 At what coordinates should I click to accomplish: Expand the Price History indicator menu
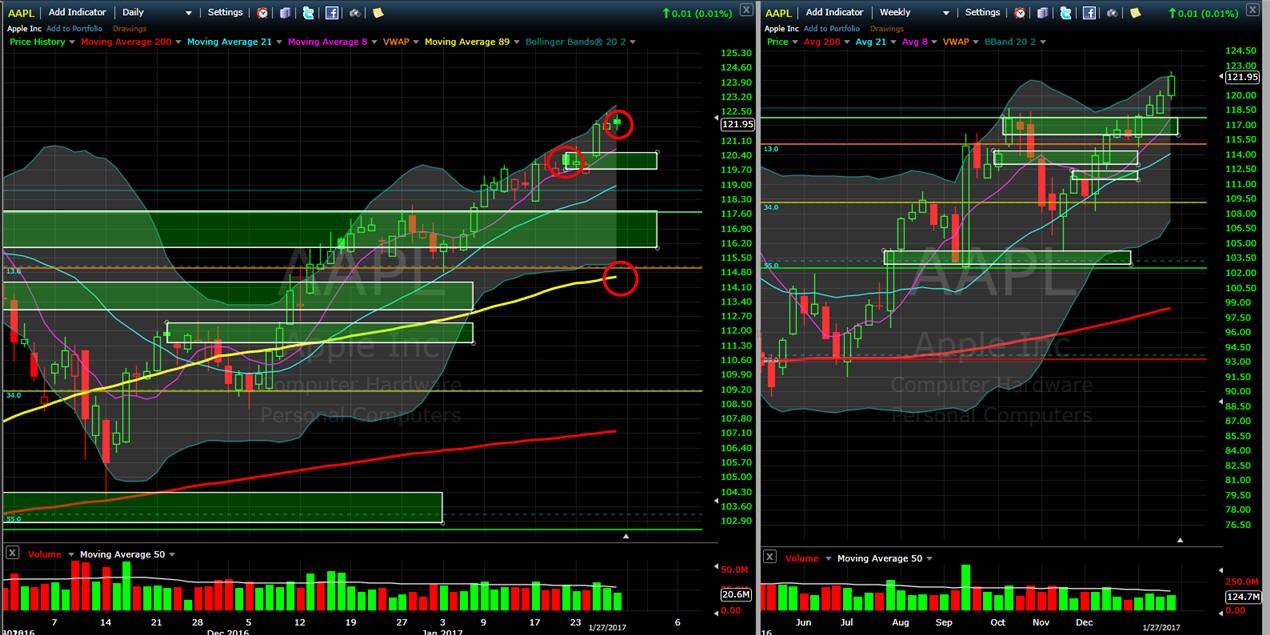[72, 42]
